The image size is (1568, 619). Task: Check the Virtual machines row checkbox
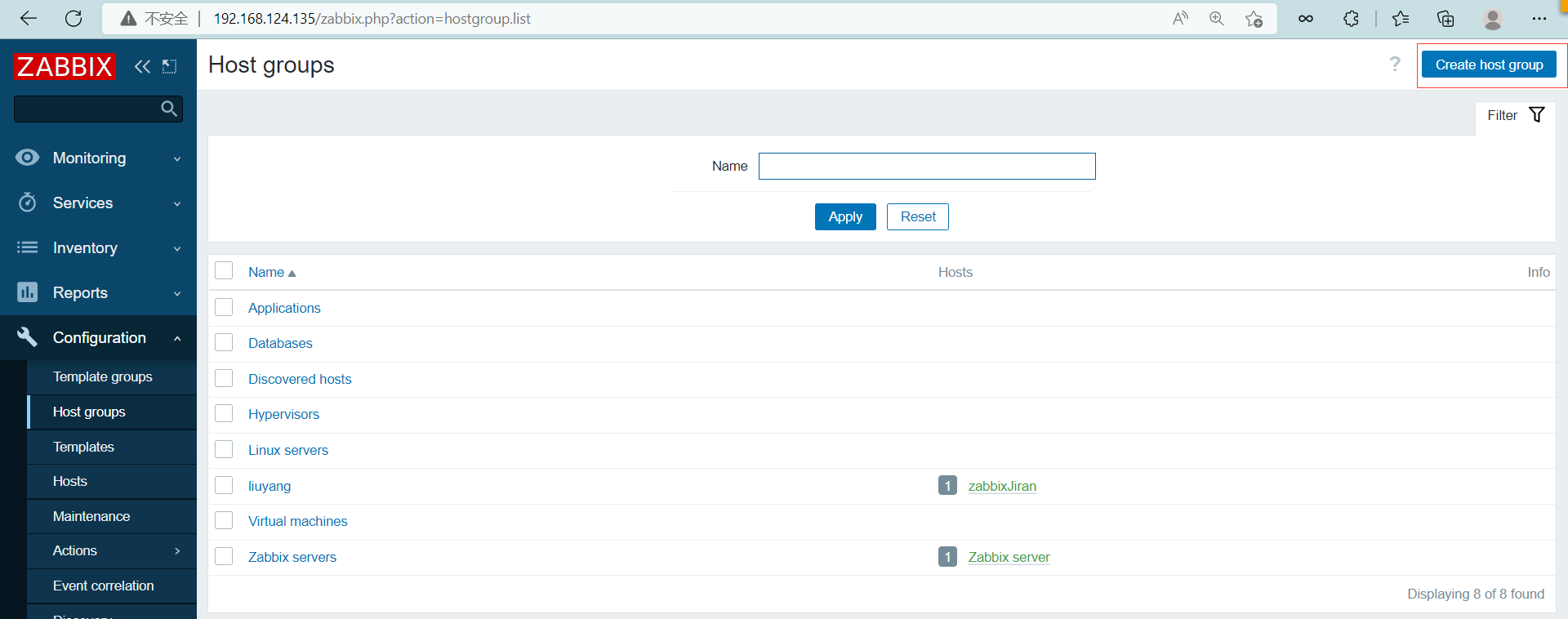(224, 520)
